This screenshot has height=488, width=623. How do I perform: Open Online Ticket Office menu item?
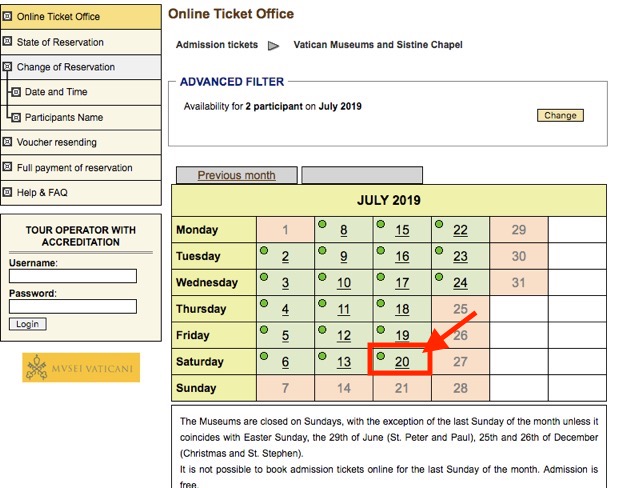81,17
